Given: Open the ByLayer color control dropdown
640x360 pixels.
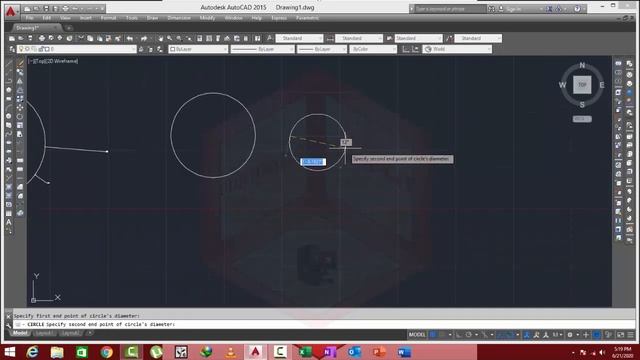Looking at the screenshot, I should coord(198,49).
